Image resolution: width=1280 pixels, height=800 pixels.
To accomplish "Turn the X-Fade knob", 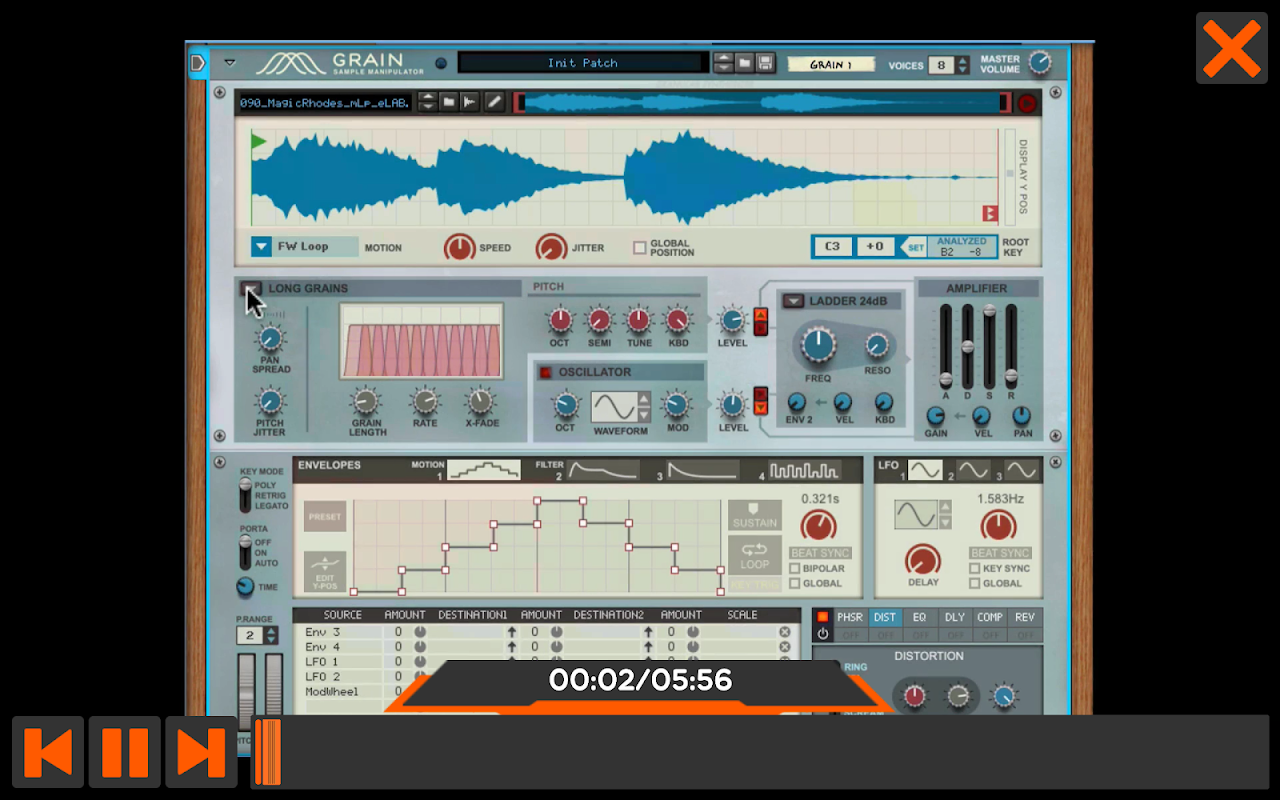I will click(481, 401).
